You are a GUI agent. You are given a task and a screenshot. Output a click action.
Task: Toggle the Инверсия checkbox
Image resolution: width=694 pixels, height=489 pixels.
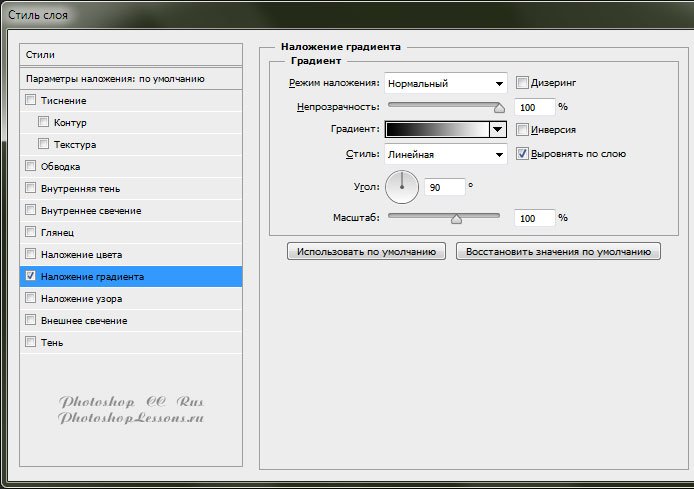click(523, 129)
